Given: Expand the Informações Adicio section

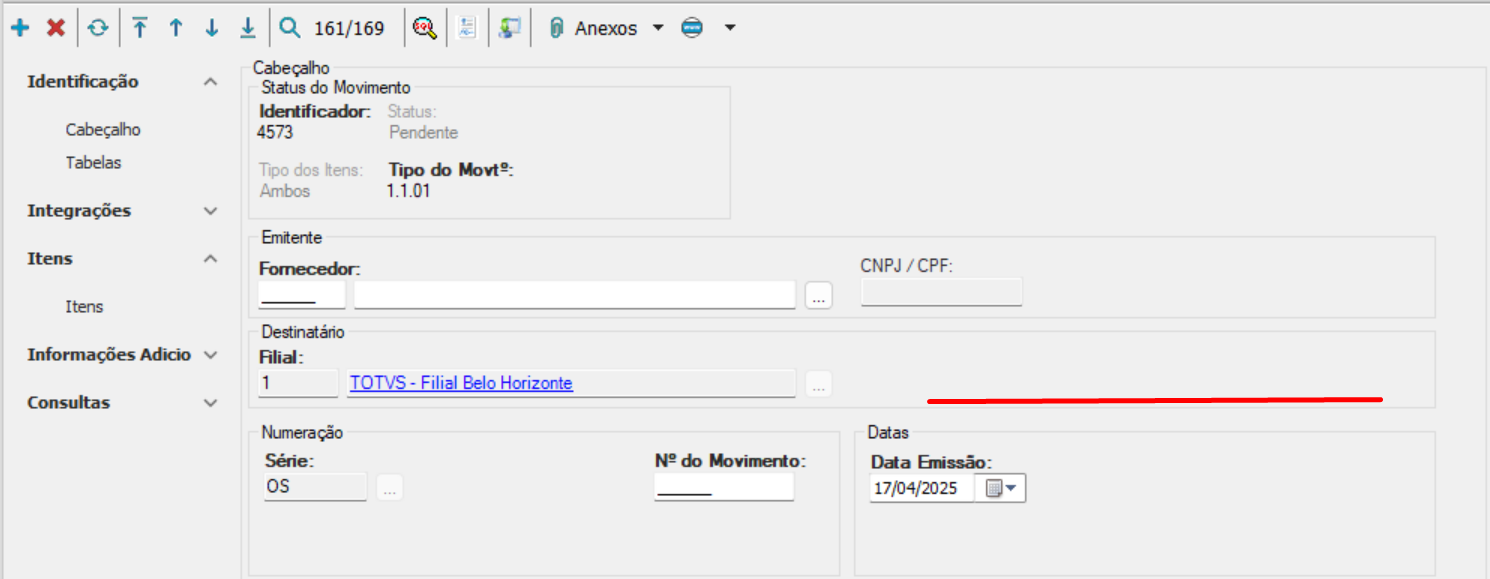Looking at the screenshot, I should click(x=210, y=355).
